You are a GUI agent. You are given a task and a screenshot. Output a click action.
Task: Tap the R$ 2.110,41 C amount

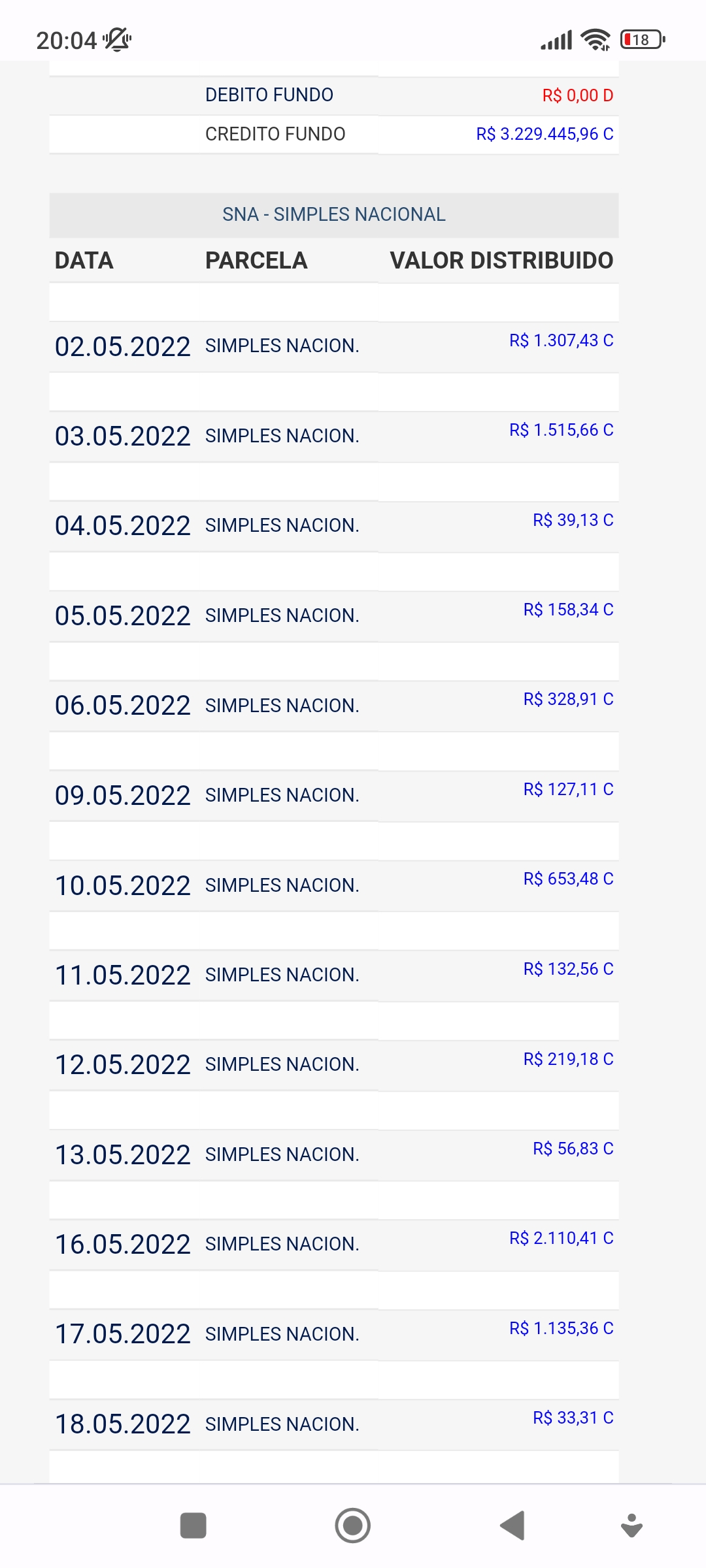pyautogui.click(x=561, y=1238)
